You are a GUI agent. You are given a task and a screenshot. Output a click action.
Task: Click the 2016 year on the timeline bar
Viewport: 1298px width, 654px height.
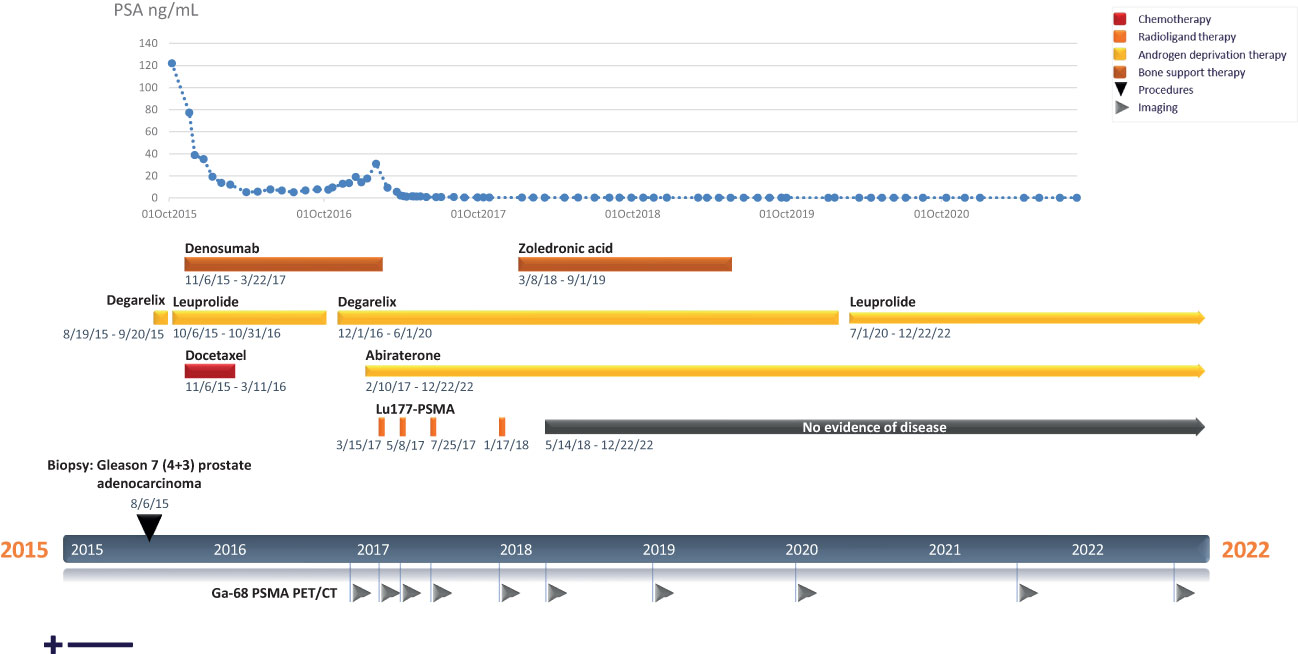[x=230, y=549]
